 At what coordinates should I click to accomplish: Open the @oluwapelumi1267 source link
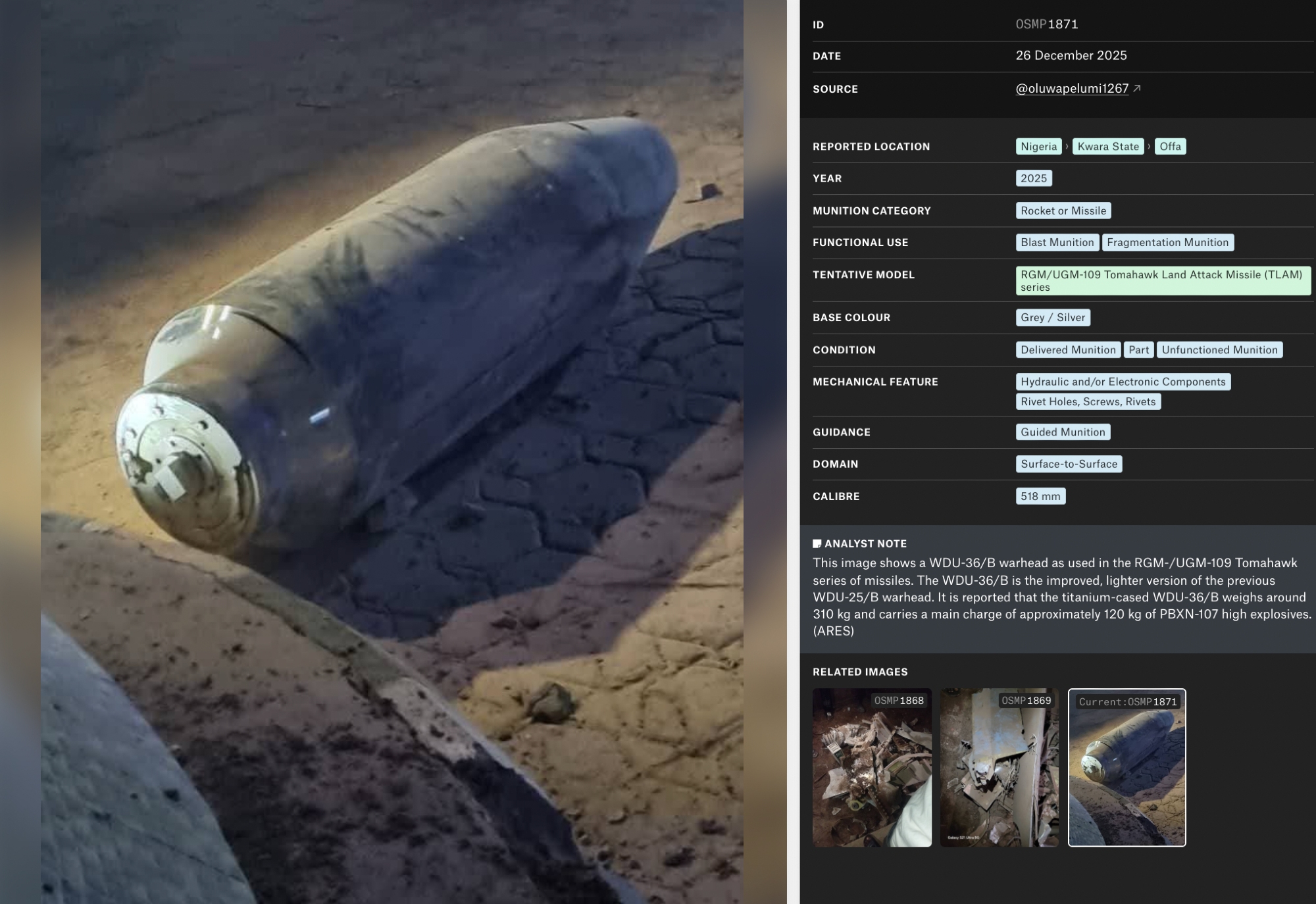point(1071,88)
